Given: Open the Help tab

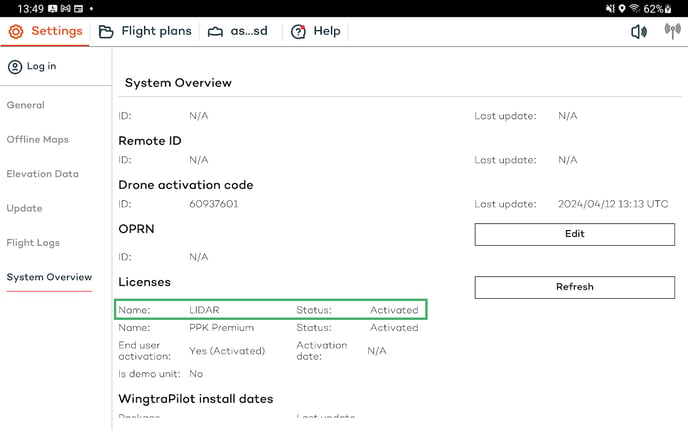Looking at the screenshot, I should click(x=316, y=31).
